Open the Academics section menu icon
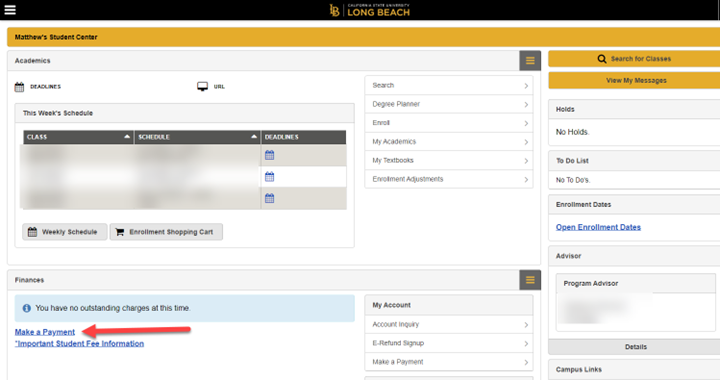The image size is (720, 380). point(530,61)
